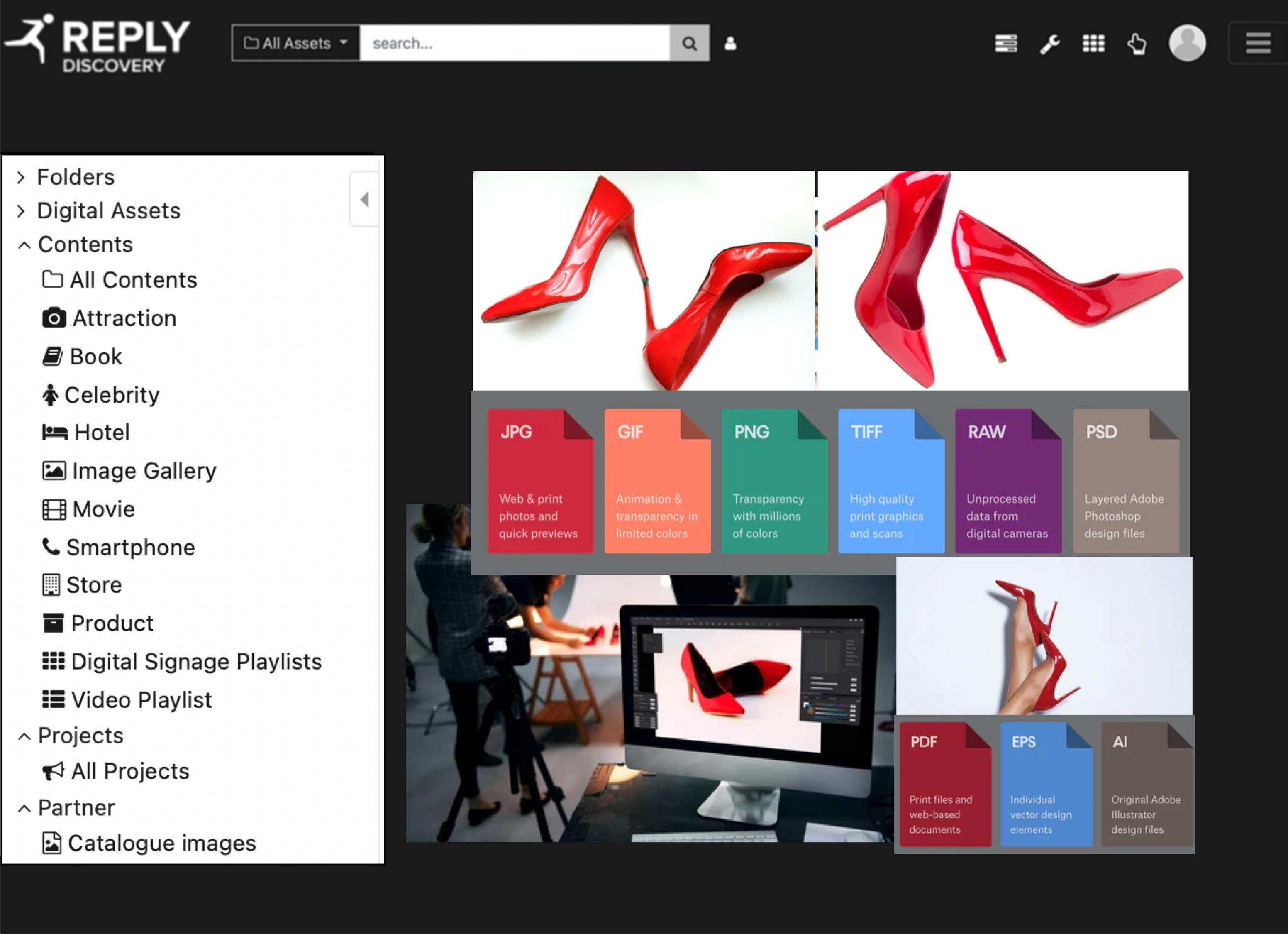Select All Projects megaphone icon
The width and height of the screenshot is (1288, 934).
tap(54, 771)
